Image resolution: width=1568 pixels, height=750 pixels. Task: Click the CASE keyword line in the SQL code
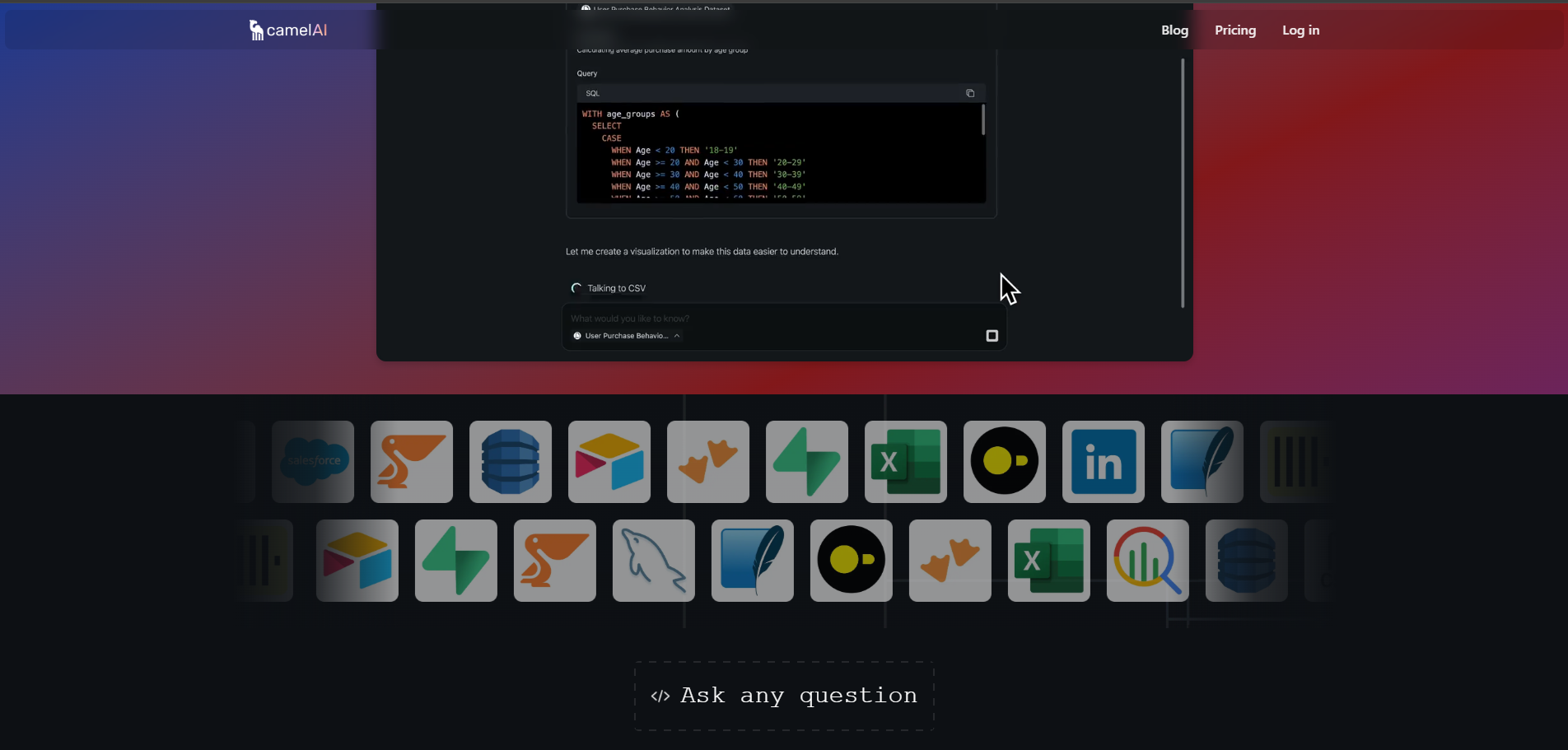coord(611,138)
